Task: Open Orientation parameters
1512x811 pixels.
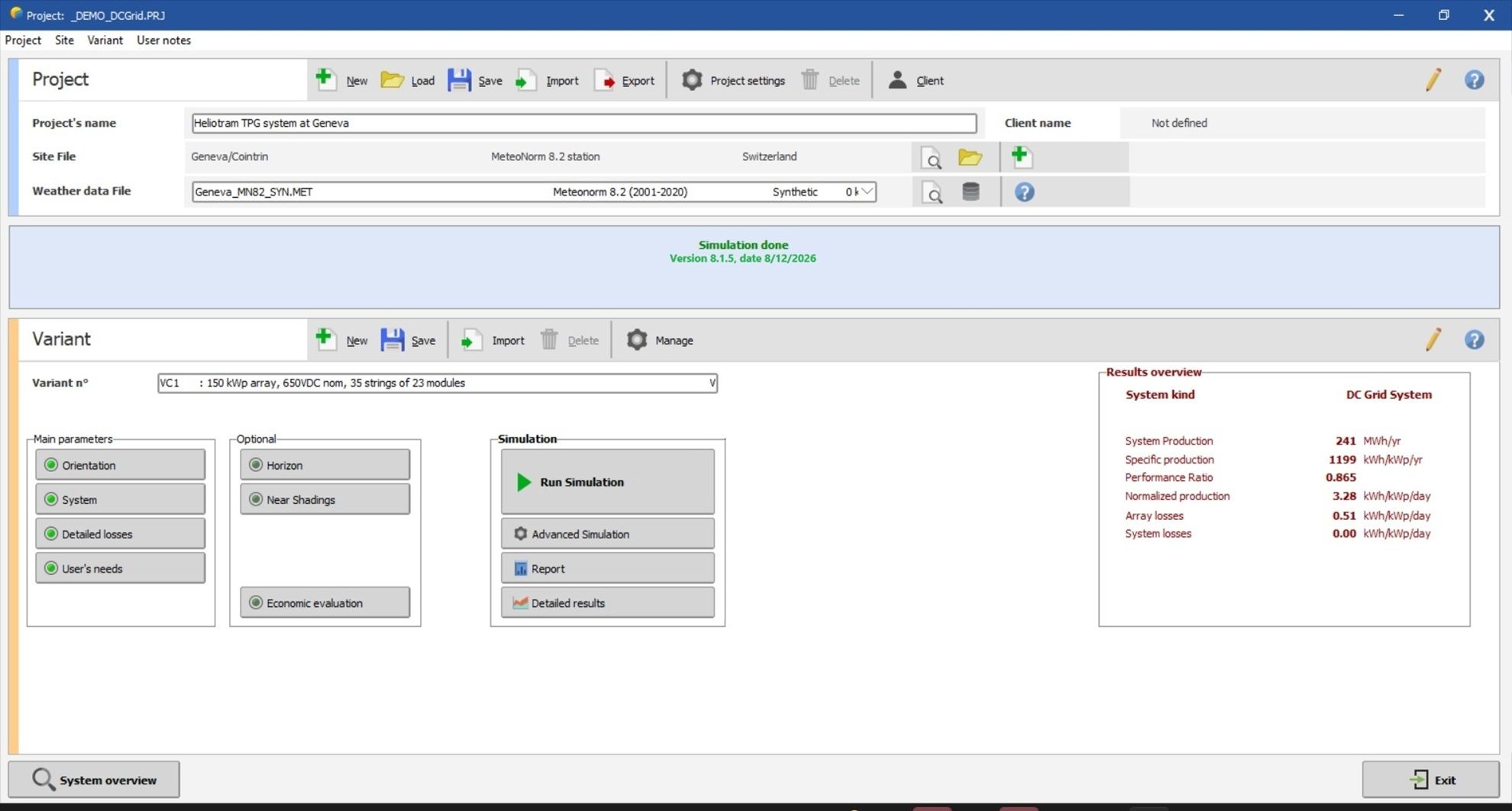Action: (x=120, y=465)
